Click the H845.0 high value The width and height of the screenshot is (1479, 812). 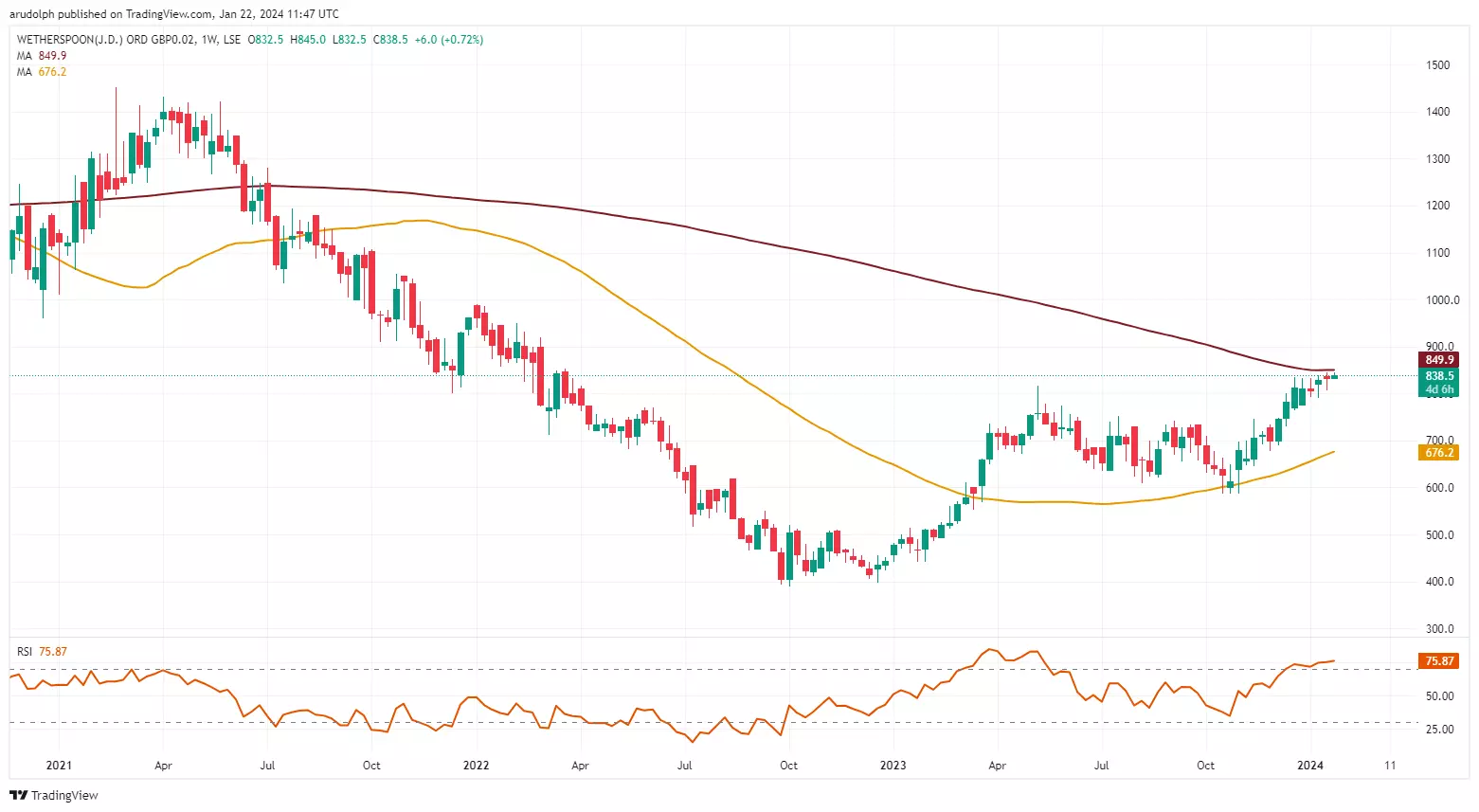point(307,40)
